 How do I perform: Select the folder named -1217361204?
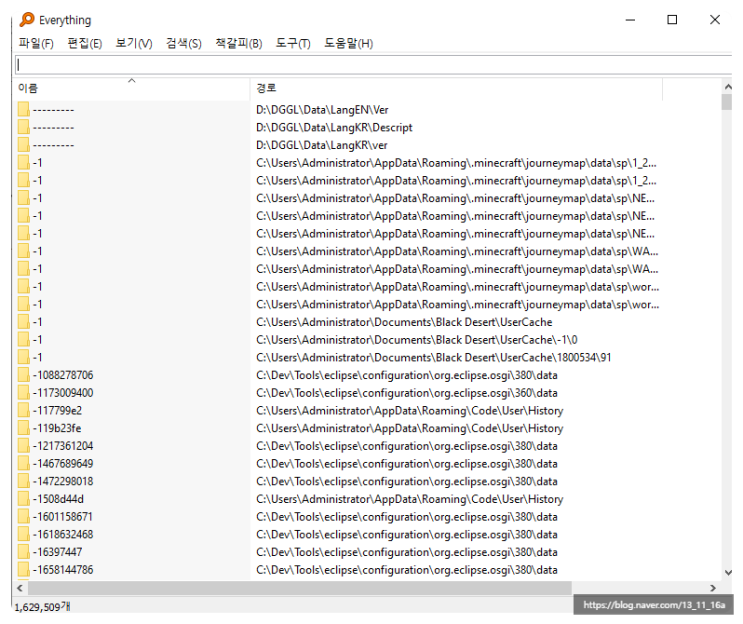point(63,446)
